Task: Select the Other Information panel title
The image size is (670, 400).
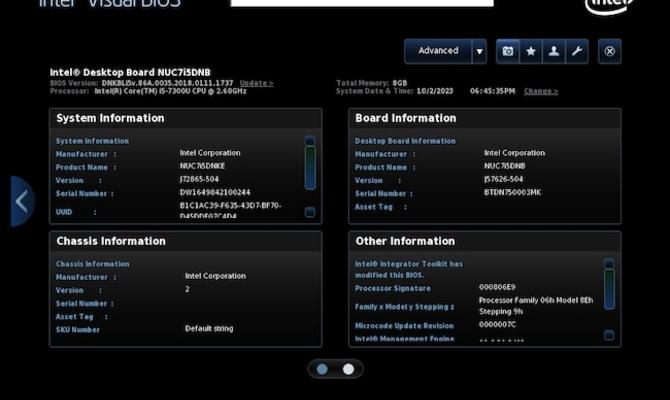Action: [x=405, y=241]
